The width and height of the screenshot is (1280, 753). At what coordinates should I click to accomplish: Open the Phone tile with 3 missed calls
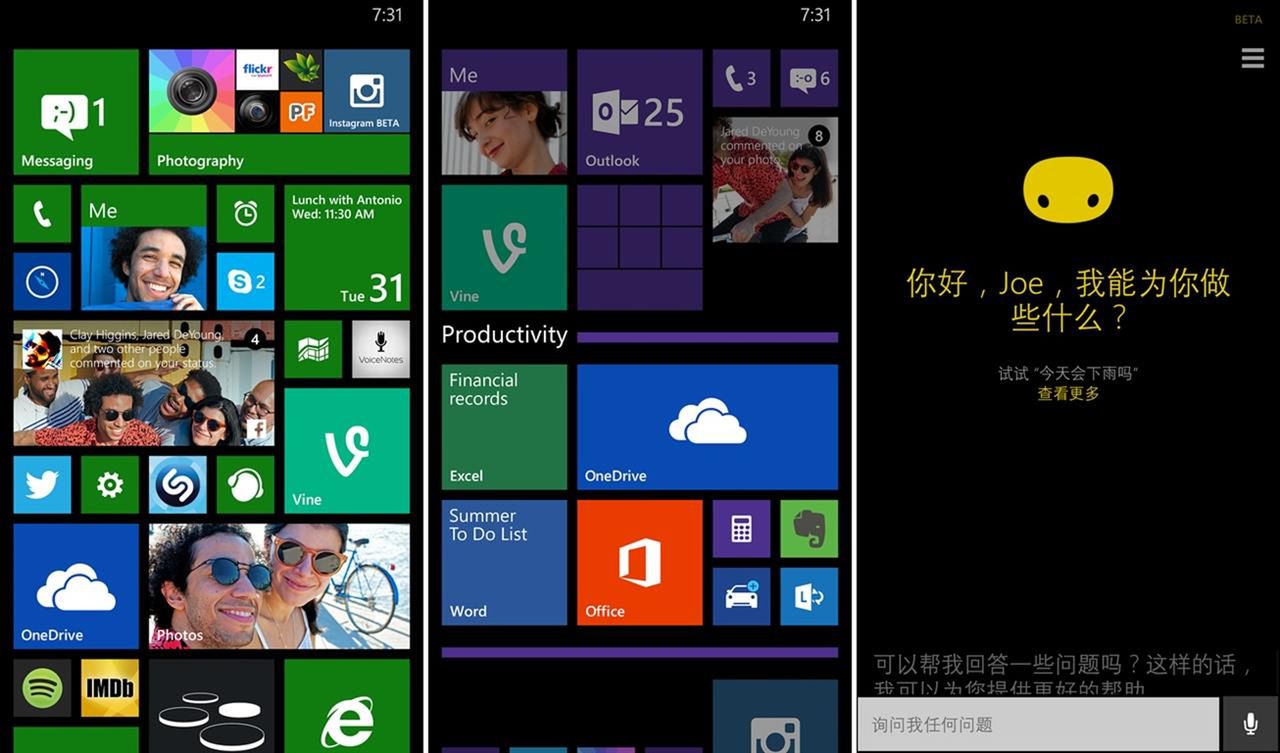tap(741, 78)
